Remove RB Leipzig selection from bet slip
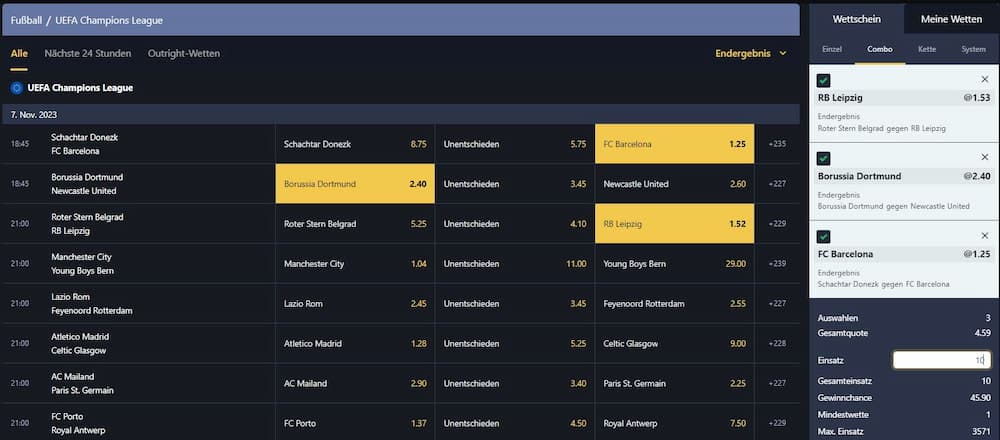This screenshot has height=440, width=1000. pyautogui.click(x=984, y=79)
